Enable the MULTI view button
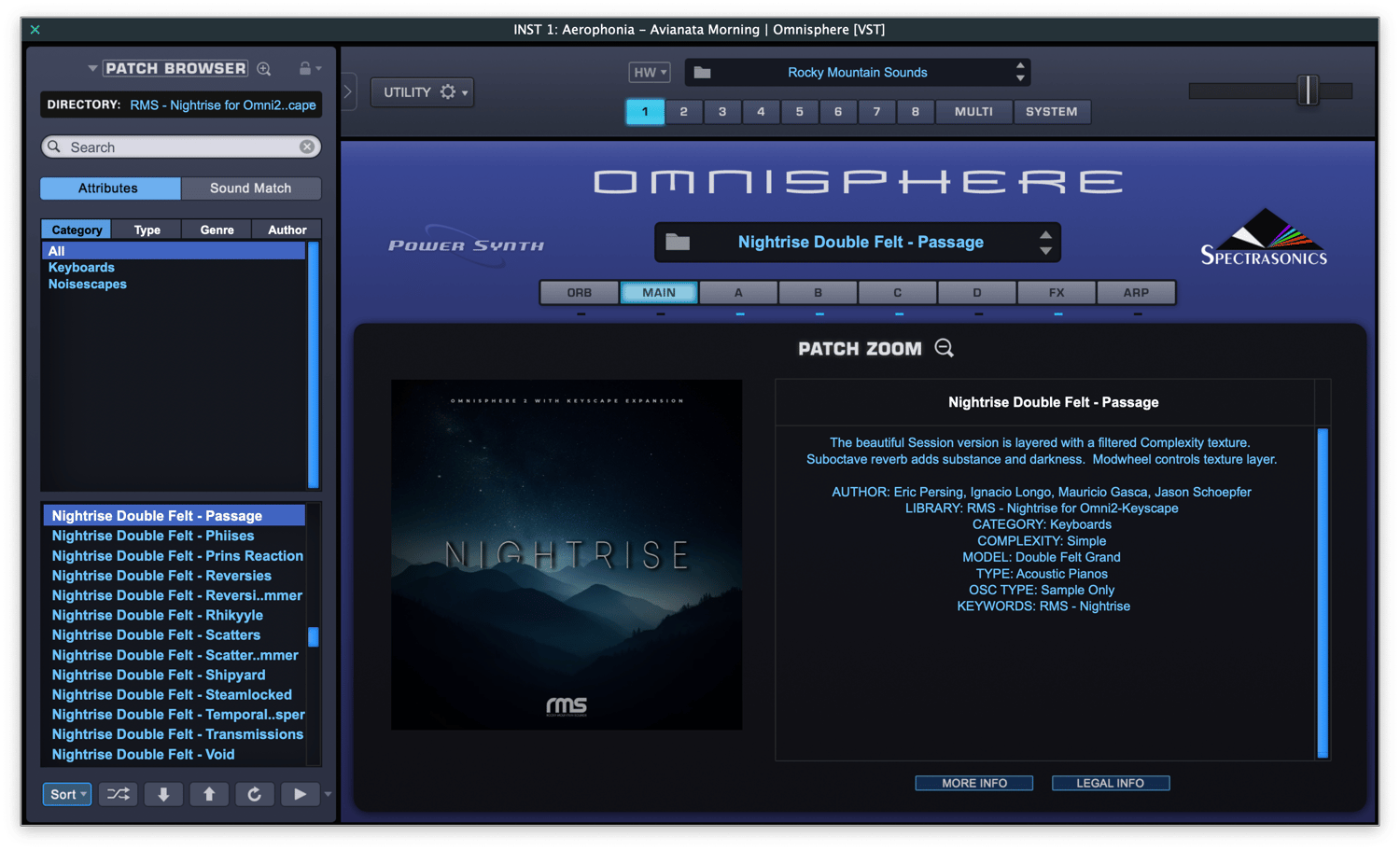Image resolution: width=1400 pixels, height=850 pixels. 973,111
